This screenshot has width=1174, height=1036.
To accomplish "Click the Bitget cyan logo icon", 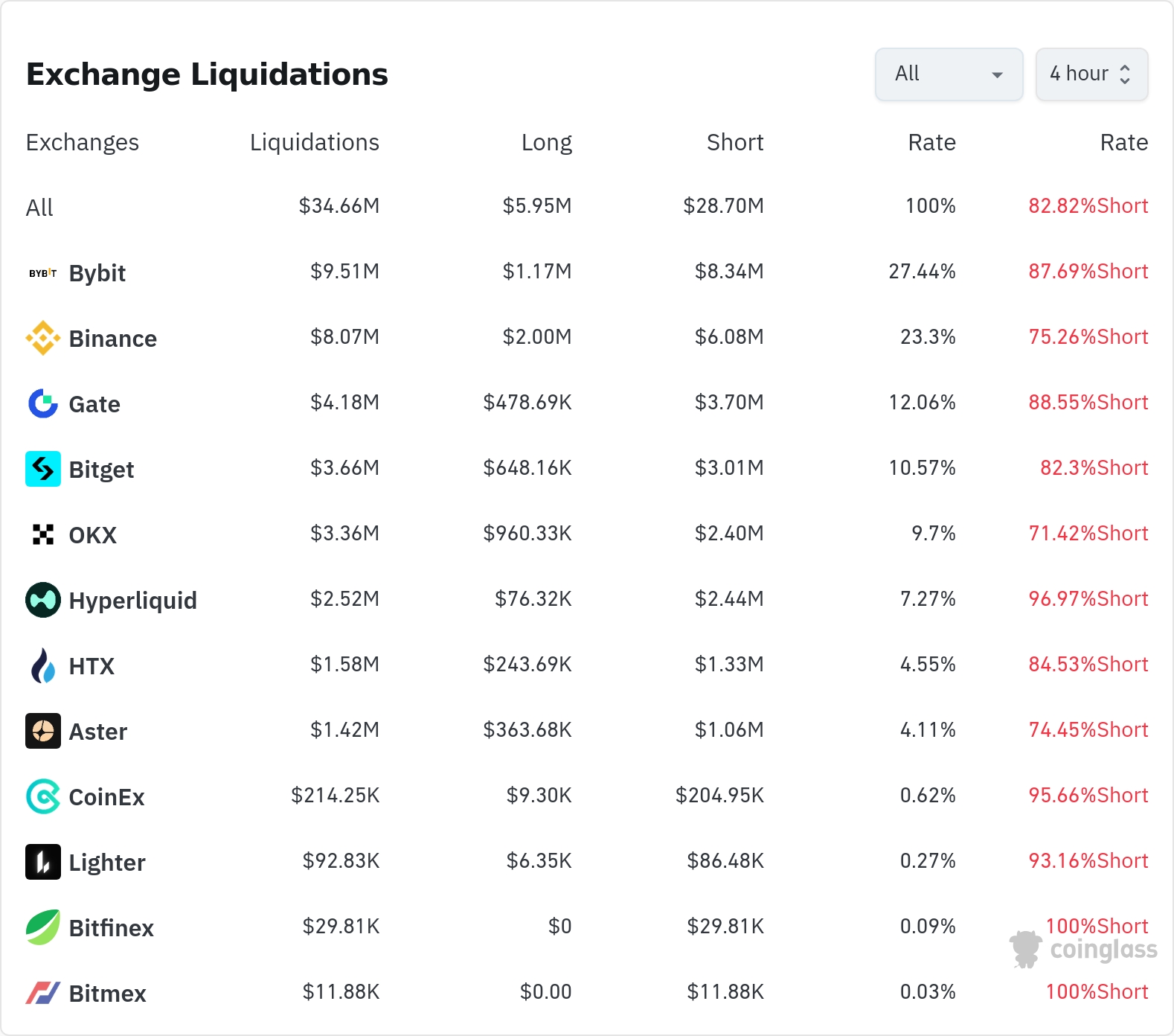I will pyautogui.click(x=43, y=469).
